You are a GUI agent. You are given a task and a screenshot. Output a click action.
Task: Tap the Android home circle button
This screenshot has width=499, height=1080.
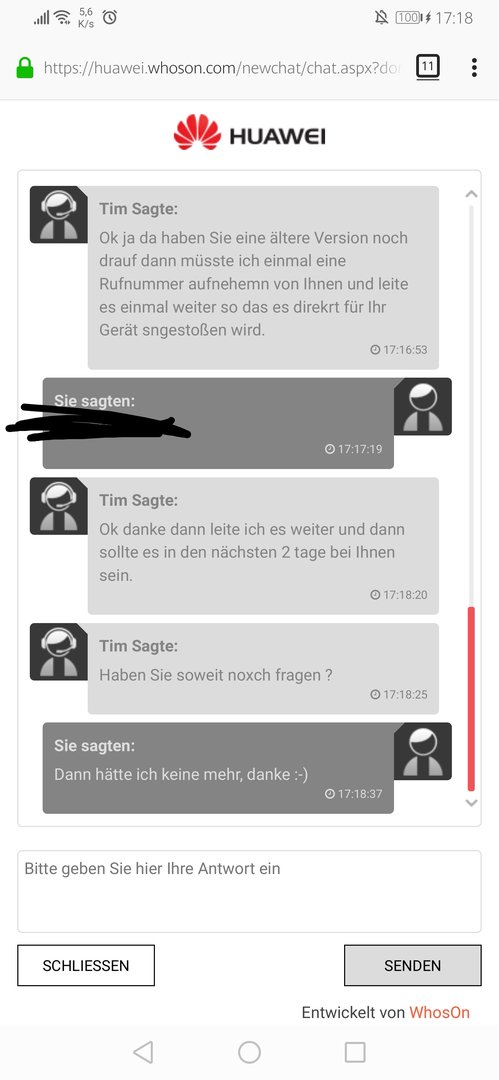tap(250, 1052)
